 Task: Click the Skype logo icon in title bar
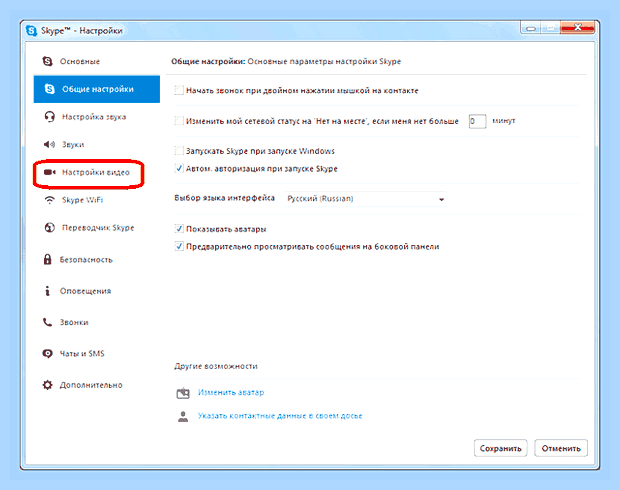coord(31,30)
